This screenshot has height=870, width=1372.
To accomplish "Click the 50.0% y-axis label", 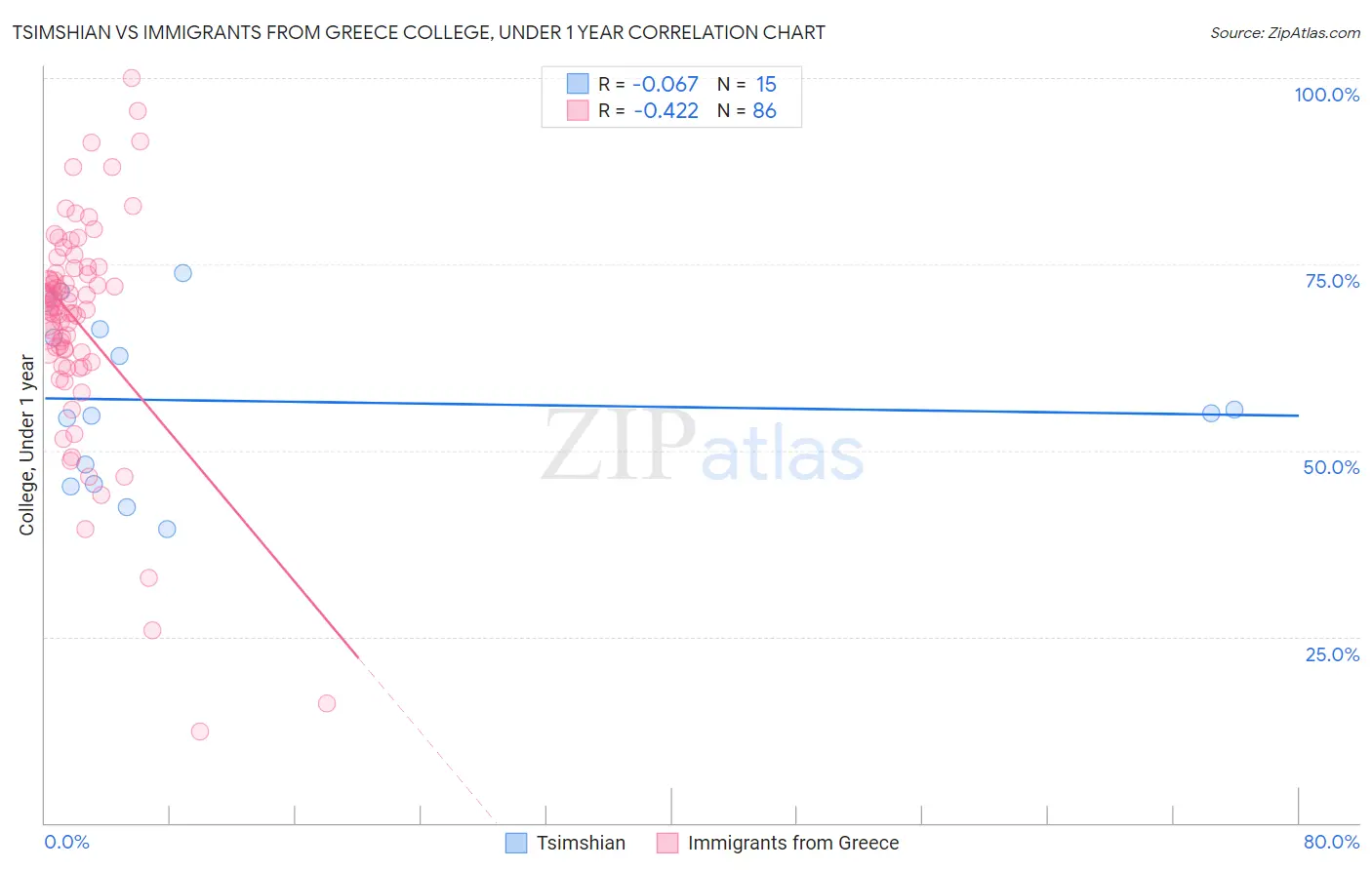I will (x=1331, y=467).
